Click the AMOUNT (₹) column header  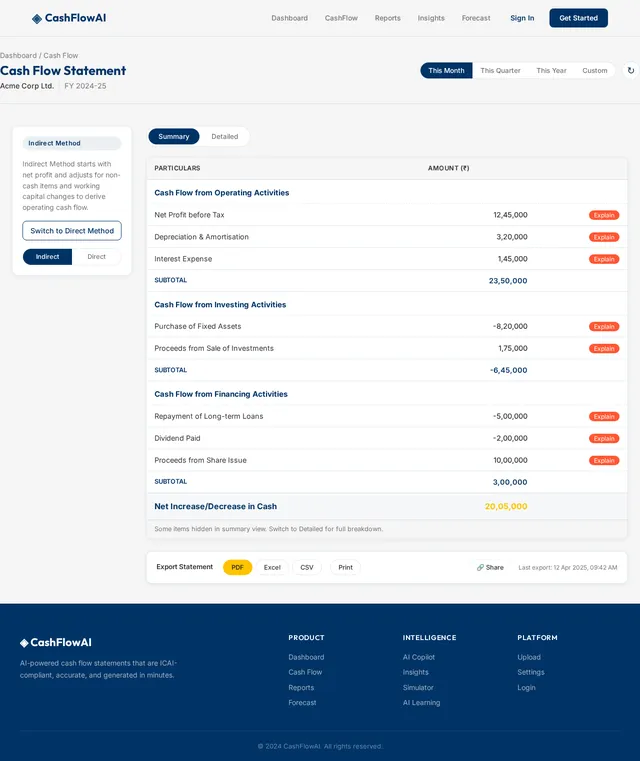pyautogui.click(x=448, y=168)
